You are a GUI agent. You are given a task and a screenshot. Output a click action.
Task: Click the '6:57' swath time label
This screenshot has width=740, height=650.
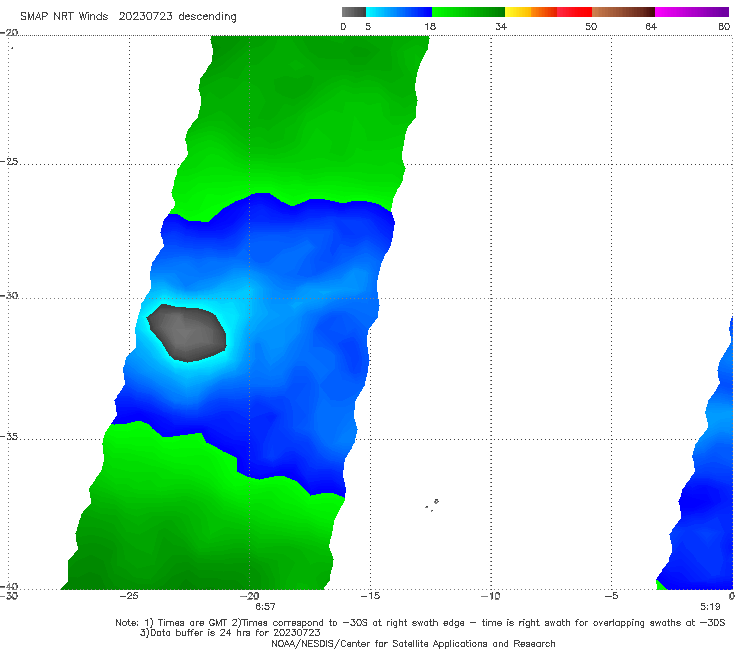[265, 607]
